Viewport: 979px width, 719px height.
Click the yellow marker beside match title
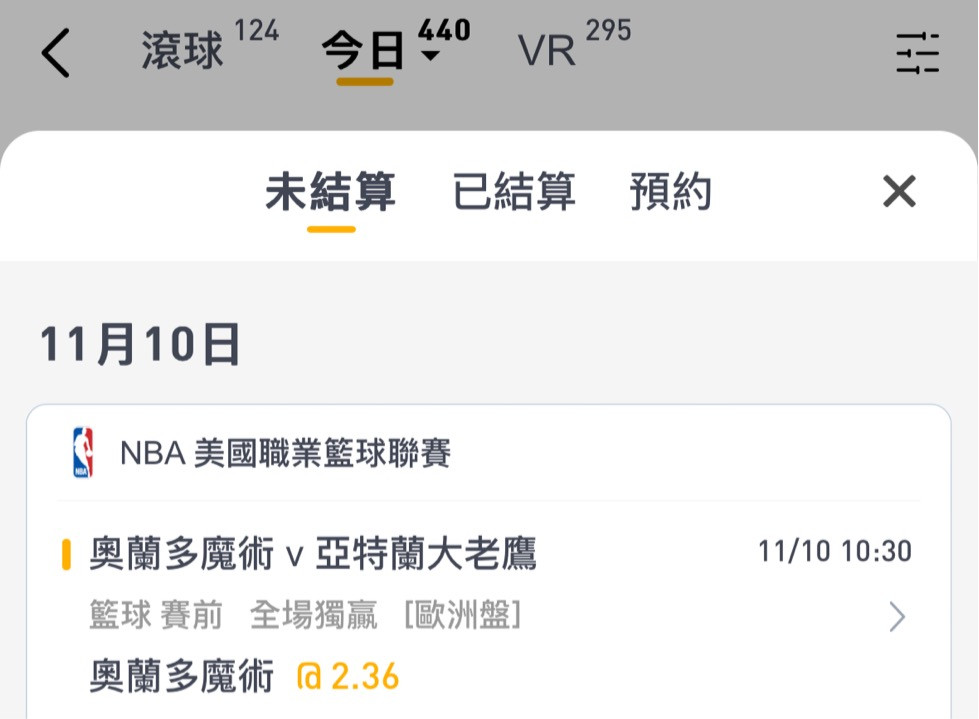(x=66, y=555)
